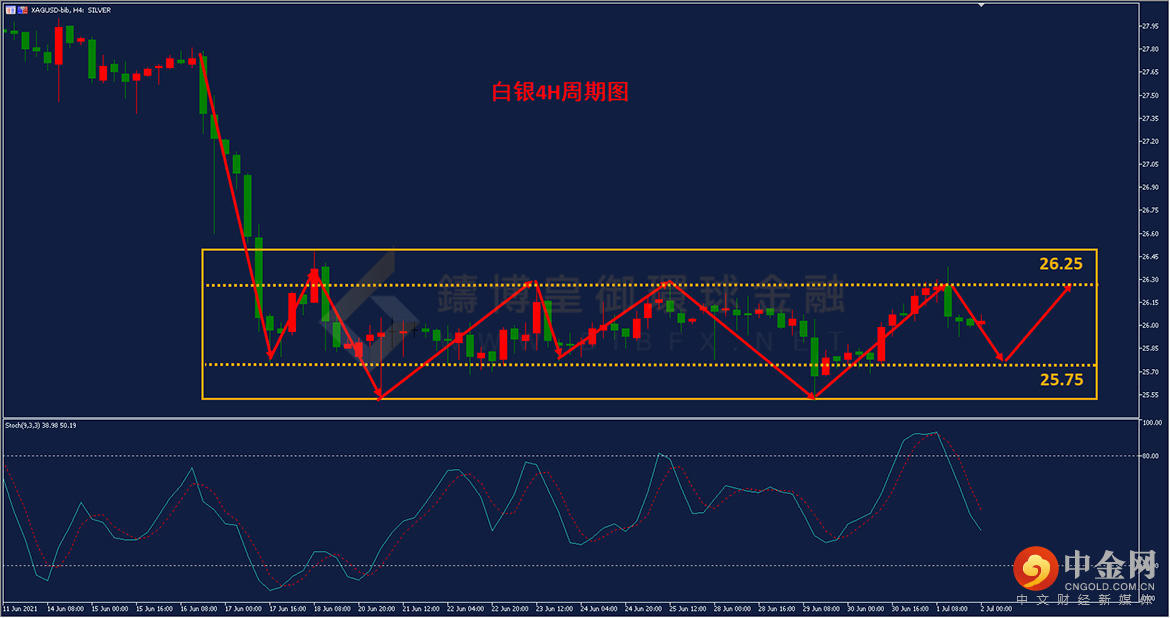Click the 29 Jun 08:00 time axis label

(x=822, y=609)
